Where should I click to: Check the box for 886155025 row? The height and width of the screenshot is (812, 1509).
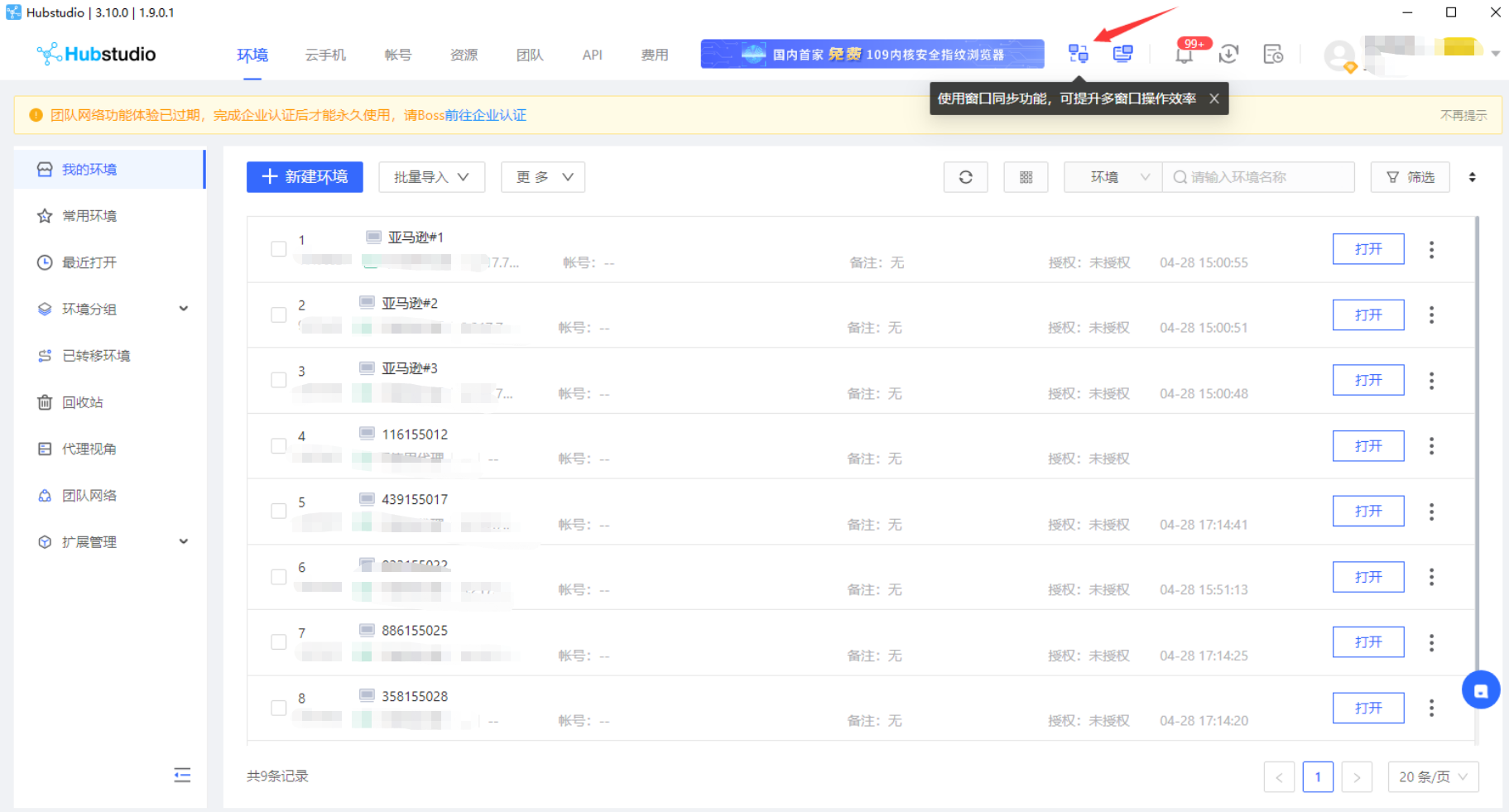(279, 642)
